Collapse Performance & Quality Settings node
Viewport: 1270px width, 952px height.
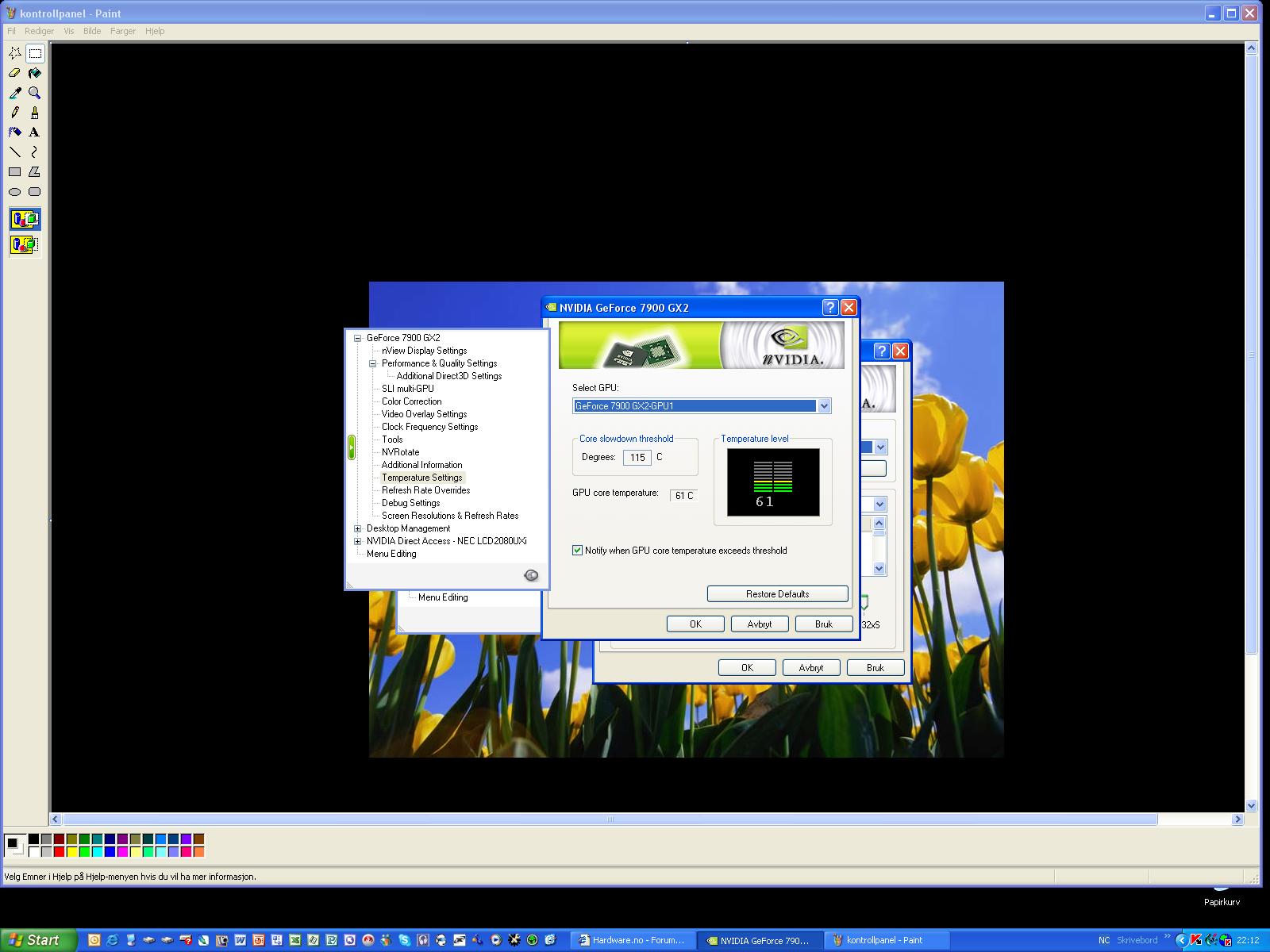click(372, 363)
